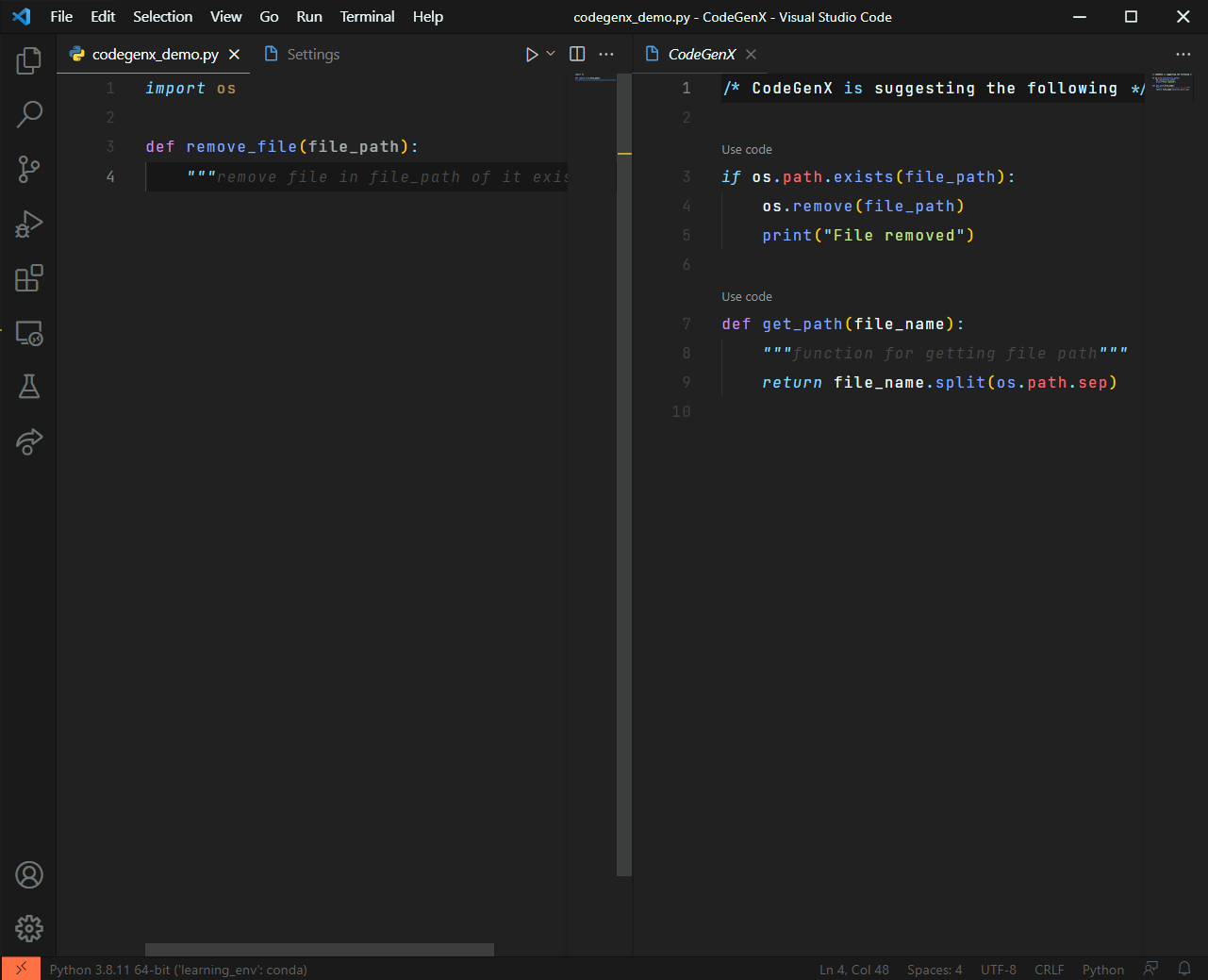Click the CodeGenX is suggesting comment line

pos(934,89)
